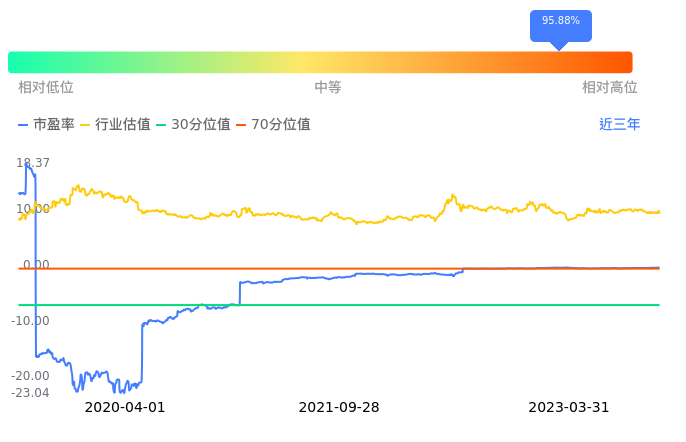Toggle the 市盈率 legend series

click(x=46, y=125)
